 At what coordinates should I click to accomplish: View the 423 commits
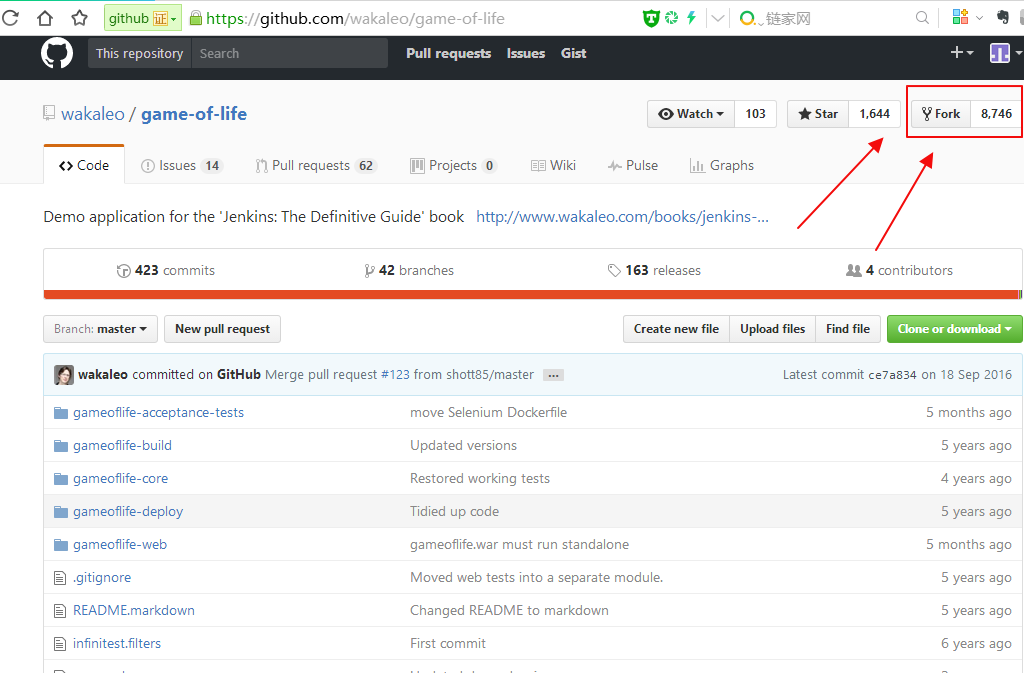point(166,270)
